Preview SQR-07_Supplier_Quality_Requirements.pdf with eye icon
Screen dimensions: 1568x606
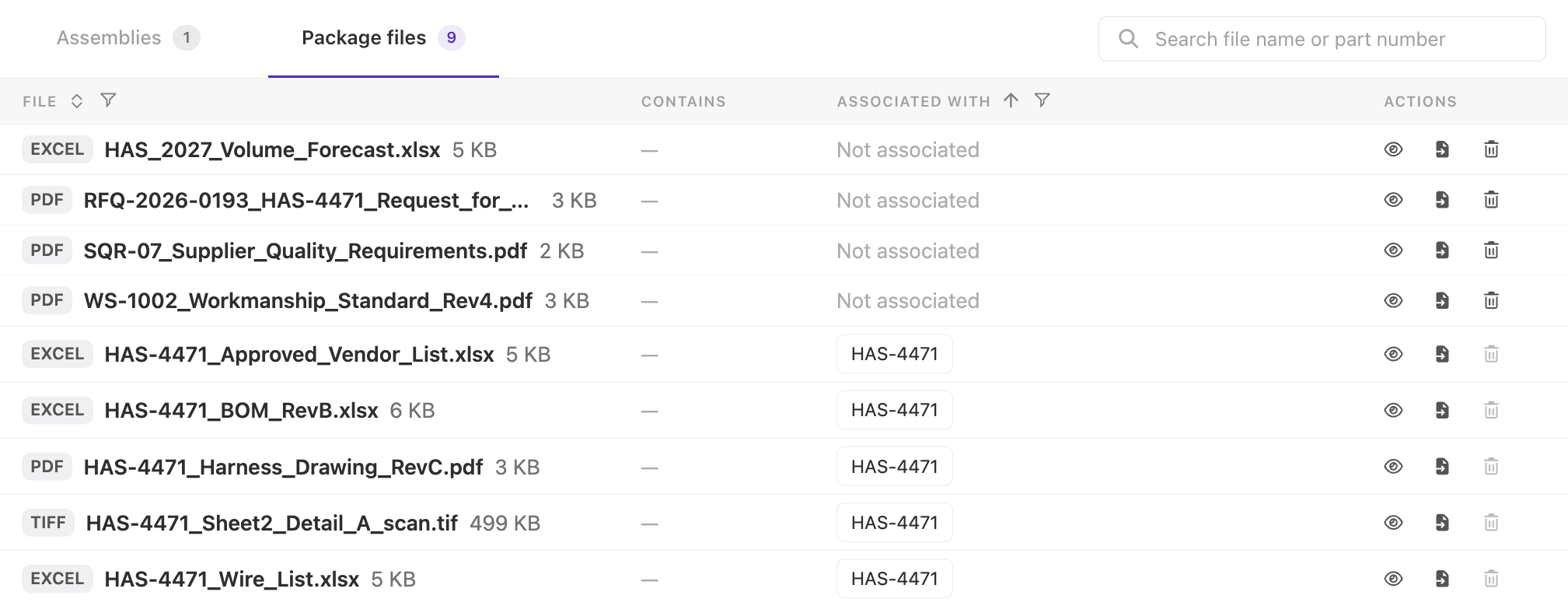coord(1393,250)
